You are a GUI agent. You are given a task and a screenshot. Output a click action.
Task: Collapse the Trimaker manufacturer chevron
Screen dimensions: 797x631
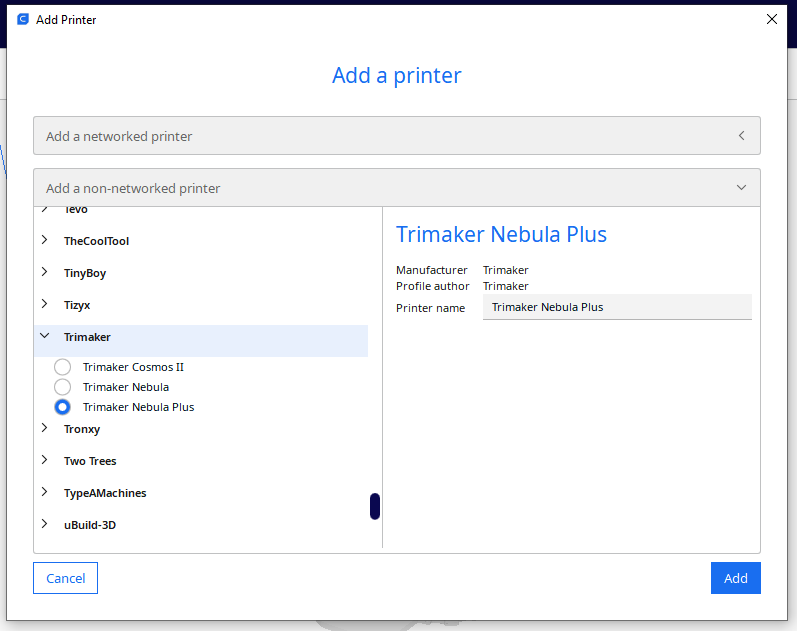click(x=45, y=338)
